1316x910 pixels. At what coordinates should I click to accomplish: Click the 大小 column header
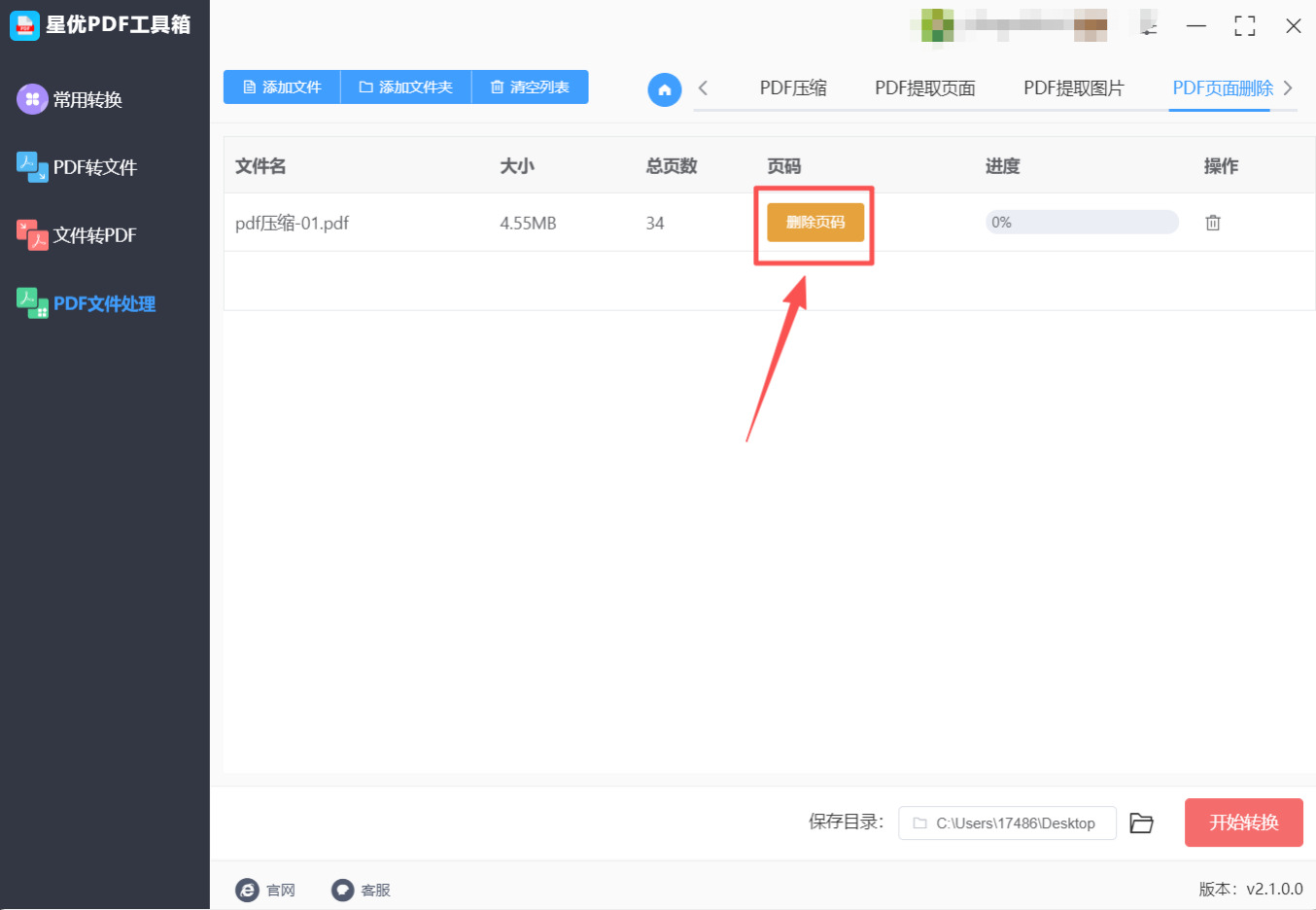click(517, 166)
